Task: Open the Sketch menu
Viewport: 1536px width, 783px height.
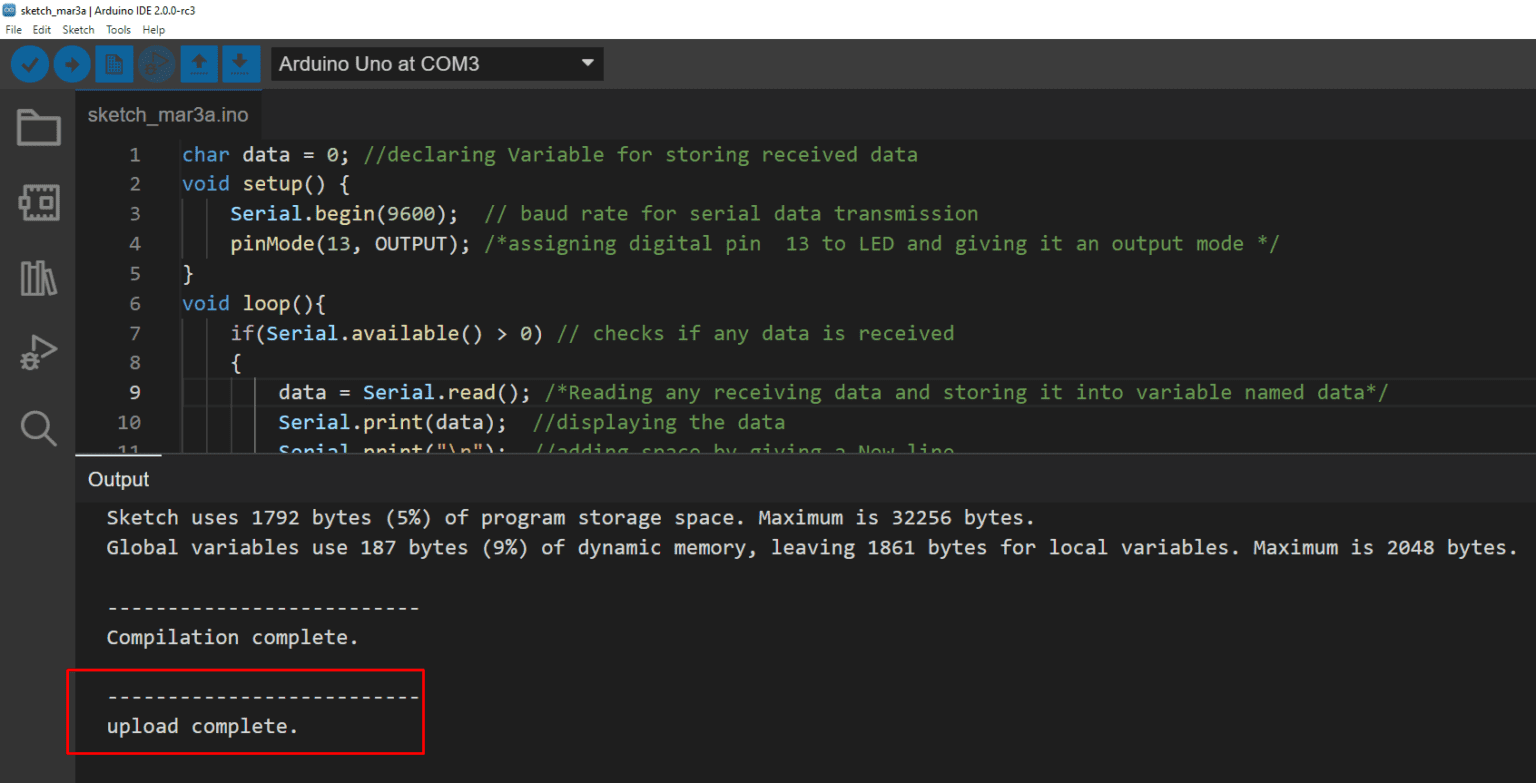Action: tap(78, 30)
